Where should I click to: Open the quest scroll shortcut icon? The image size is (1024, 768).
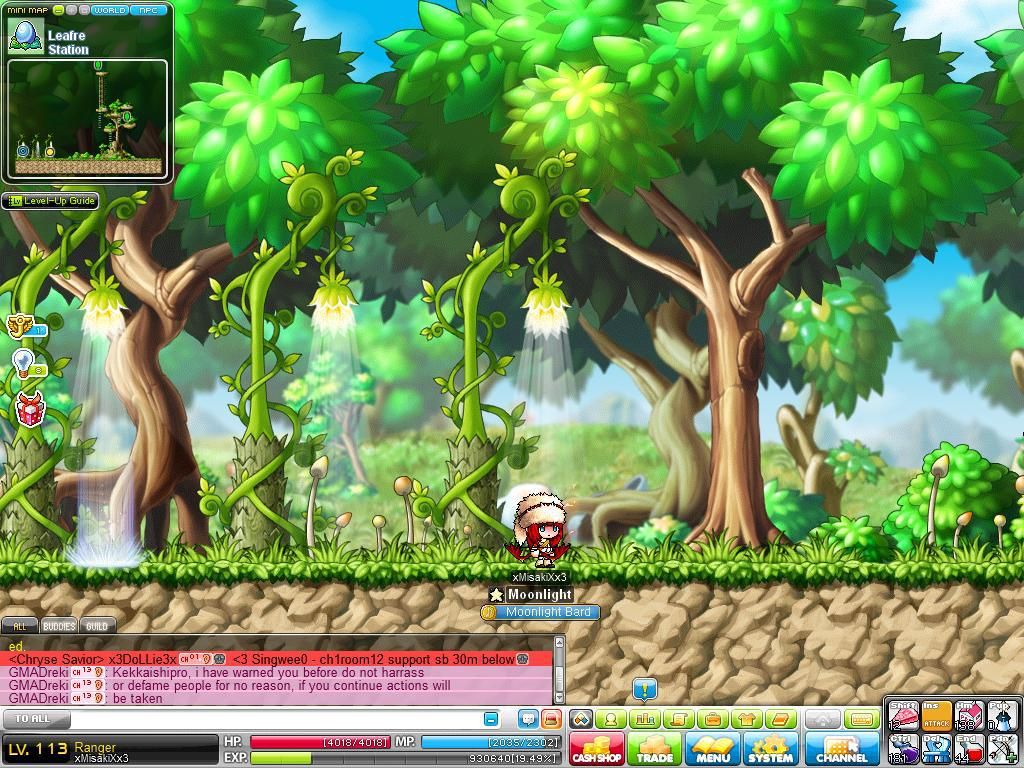click(x=679, y=719)
